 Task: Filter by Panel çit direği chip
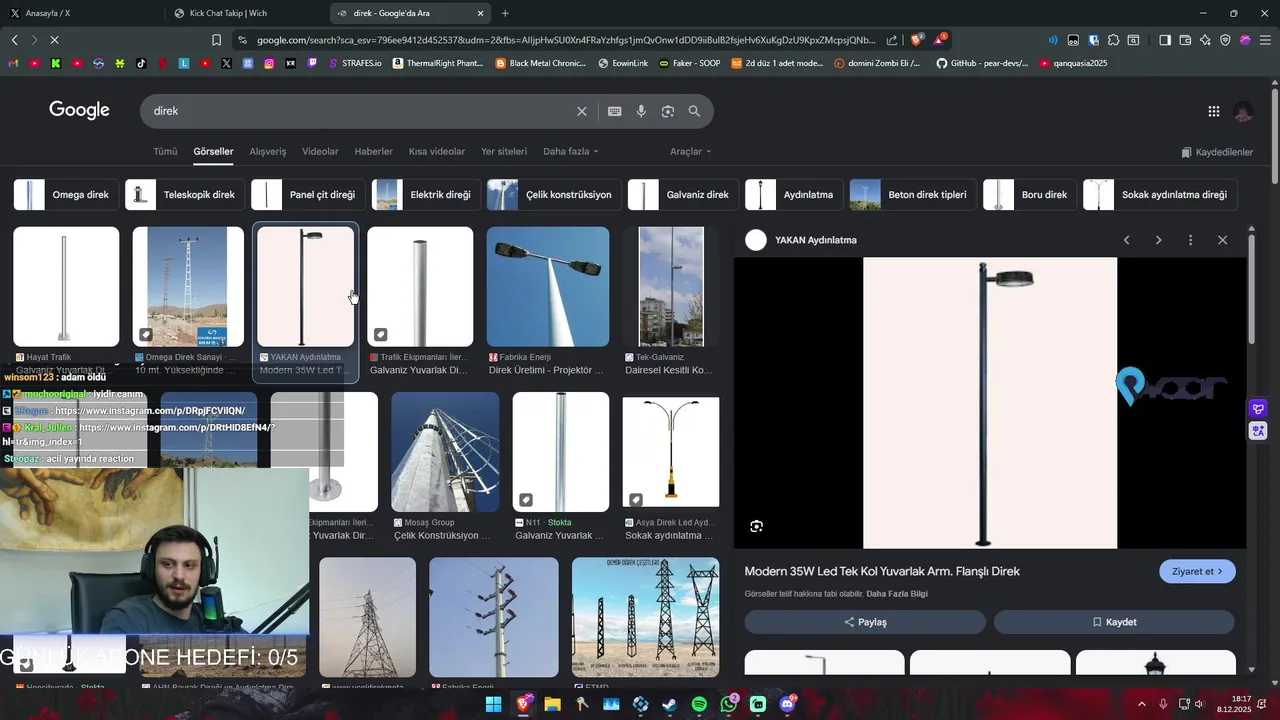pos(306,195)
